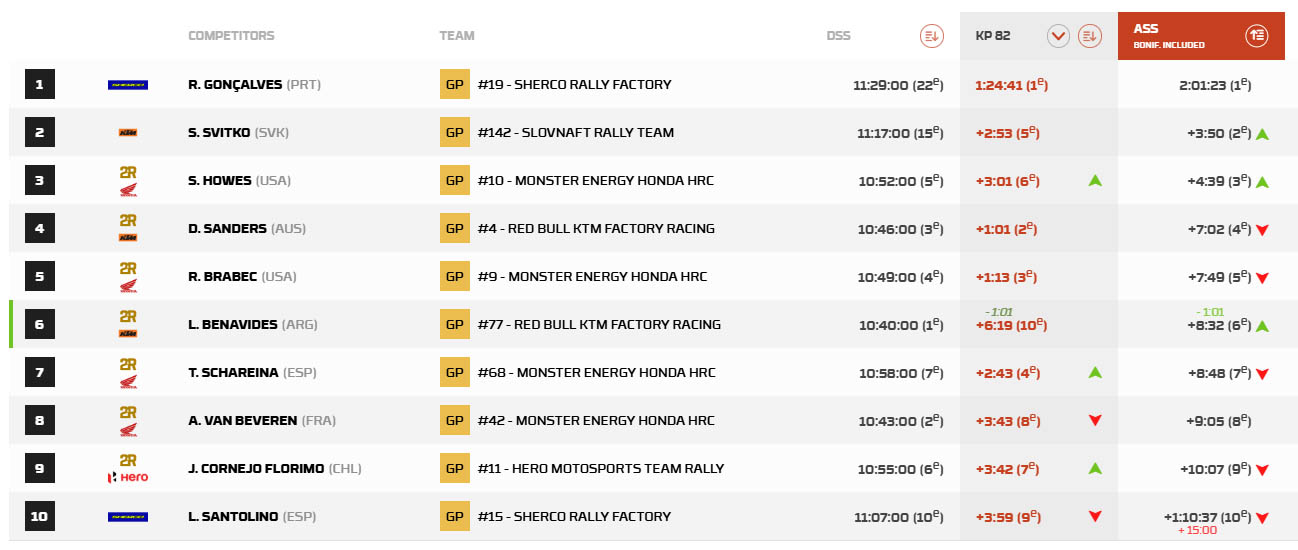This screenshot has height=550, width=1298.
Task: Click the Team column header
Action: click(457, 36)
